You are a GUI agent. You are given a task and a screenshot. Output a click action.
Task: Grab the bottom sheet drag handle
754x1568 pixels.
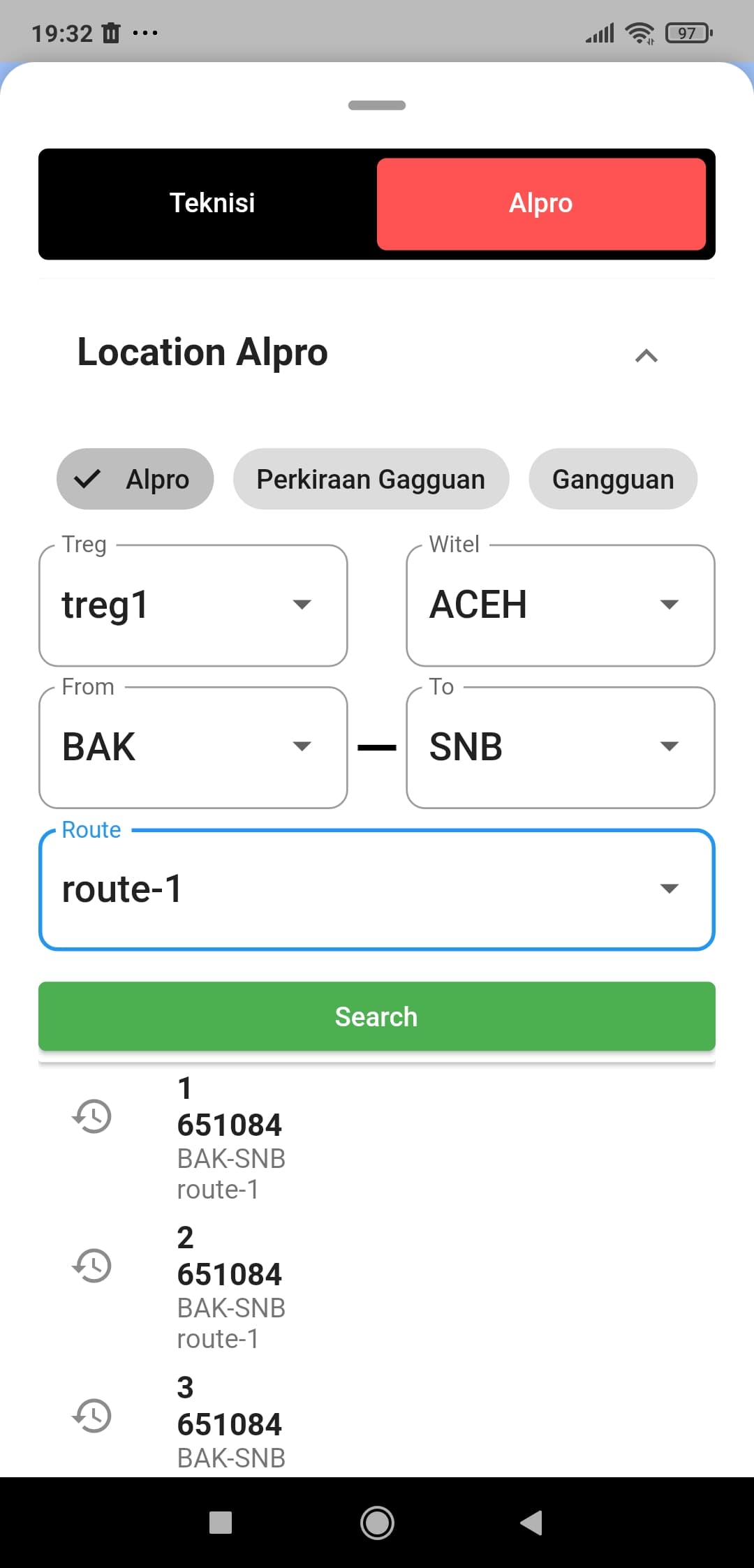(377, 105)
